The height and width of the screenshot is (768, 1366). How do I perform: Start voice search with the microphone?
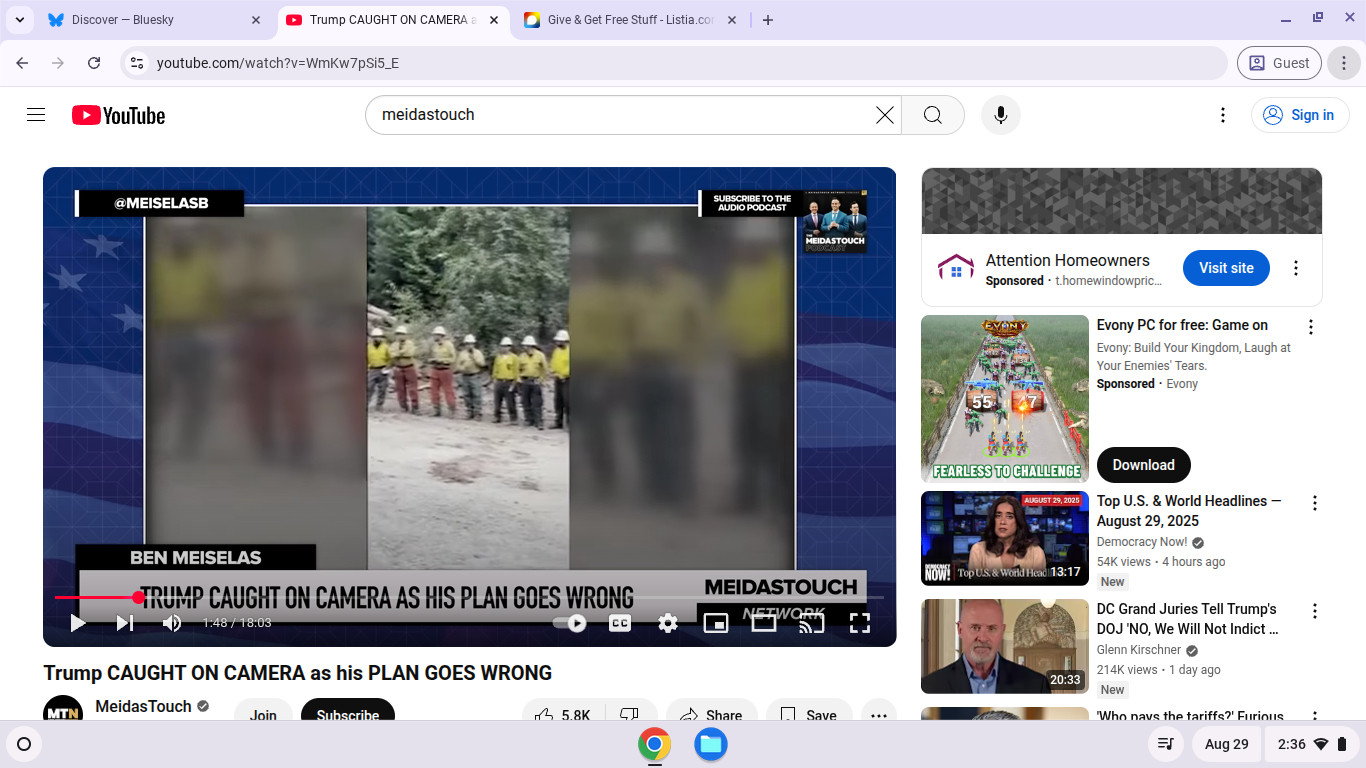click(1000, 115)
